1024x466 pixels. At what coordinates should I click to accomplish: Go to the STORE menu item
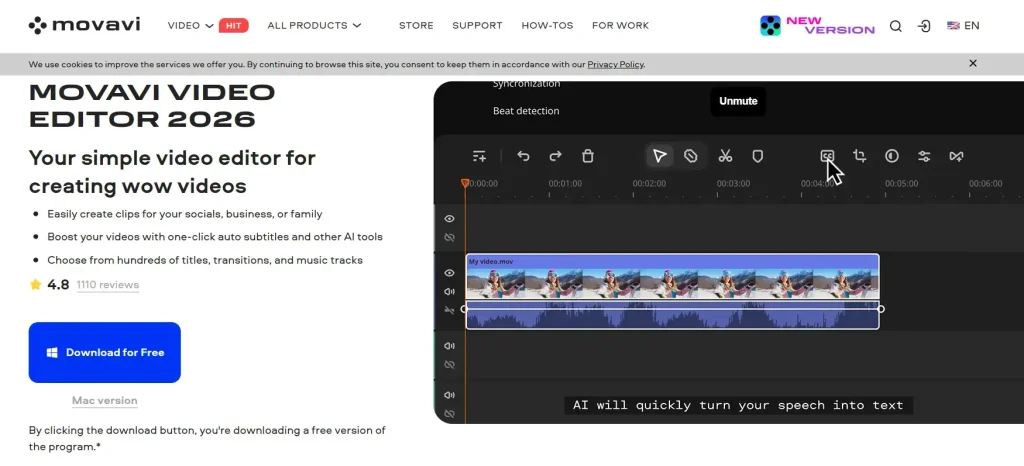[x=416, y=26]
